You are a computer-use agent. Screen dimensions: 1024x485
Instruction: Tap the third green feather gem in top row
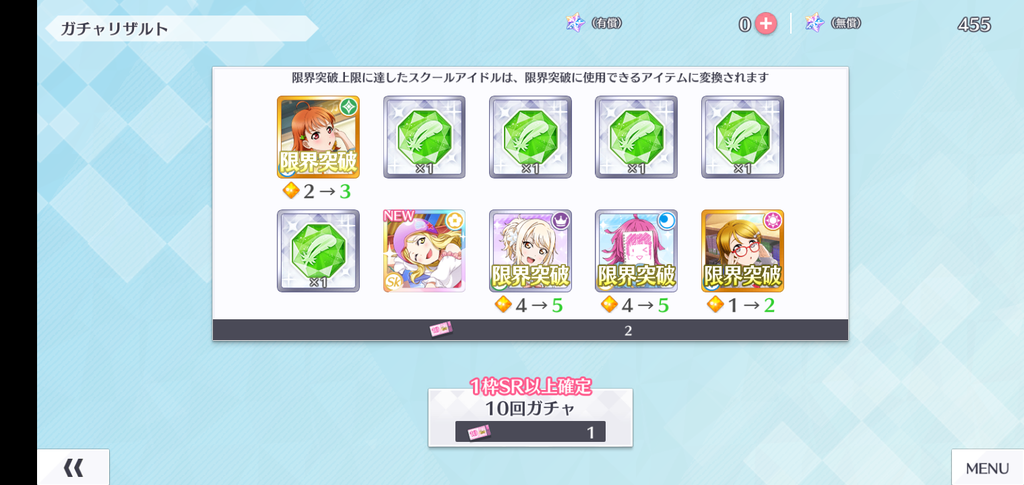[636, 137]
